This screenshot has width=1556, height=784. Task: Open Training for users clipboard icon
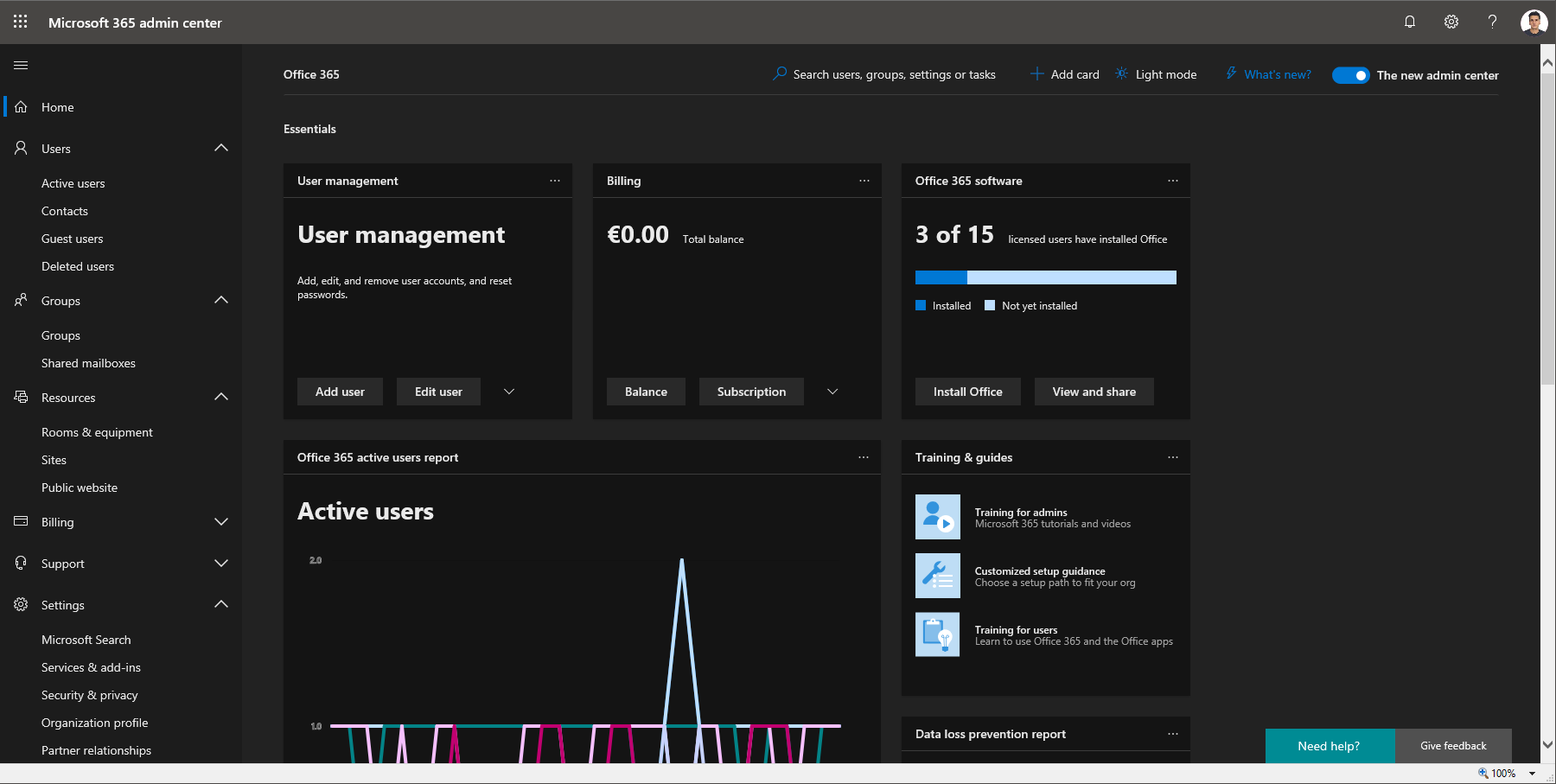pyautogui.click(x=938, y=634)
